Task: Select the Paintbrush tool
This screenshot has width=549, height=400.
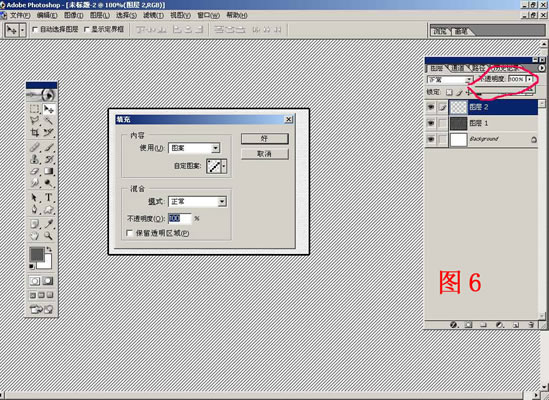Action: pos(48,147)
